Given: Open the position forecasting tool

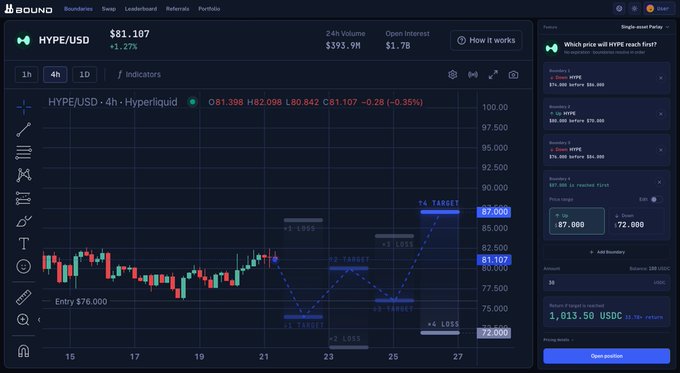Looking at the screenshot, I should [24, 198].
